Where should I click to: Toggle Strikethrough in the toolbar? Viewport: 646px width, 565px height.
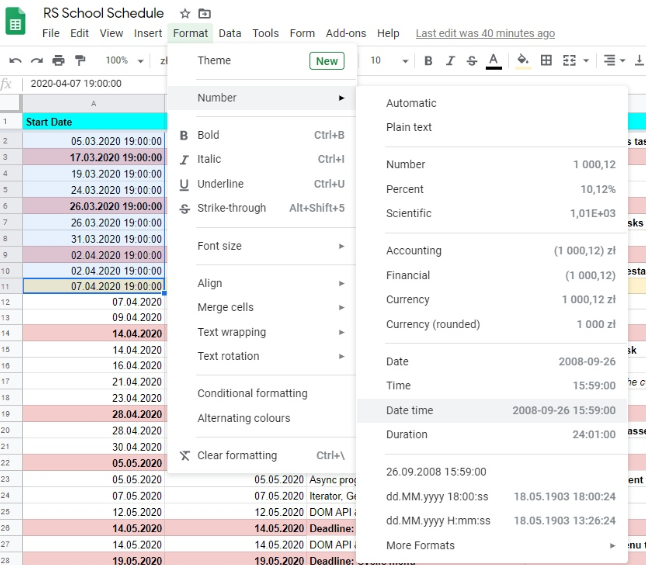click(x=472, y=61)
